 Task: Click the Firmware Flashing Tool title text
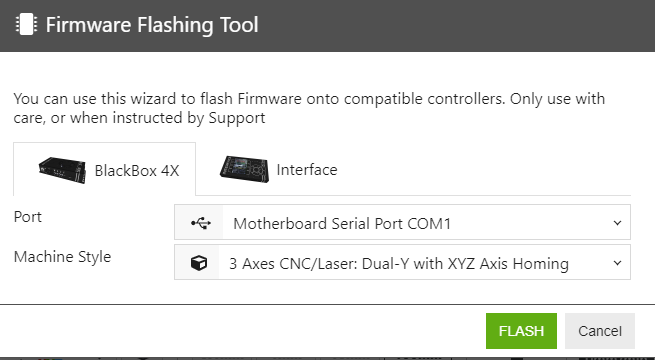[x=152, y=25]
